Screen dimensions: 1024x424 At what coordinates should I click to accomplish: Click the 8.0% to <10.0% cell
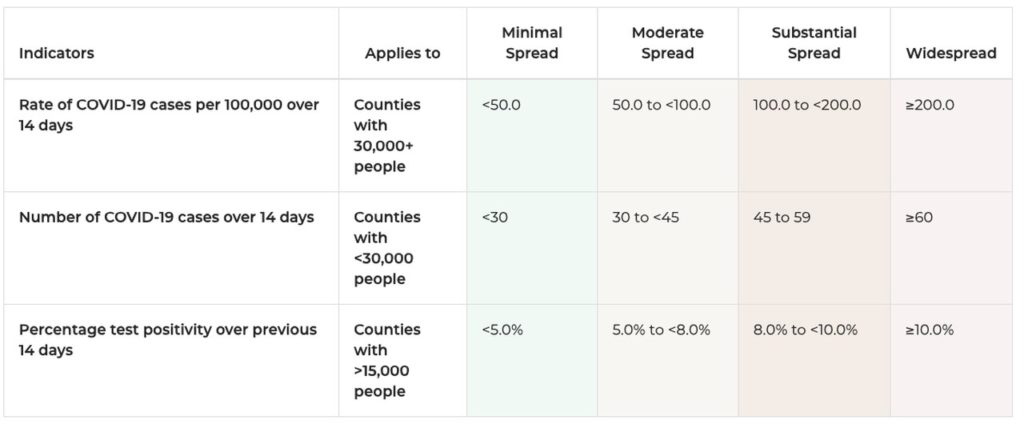point(805,330)
